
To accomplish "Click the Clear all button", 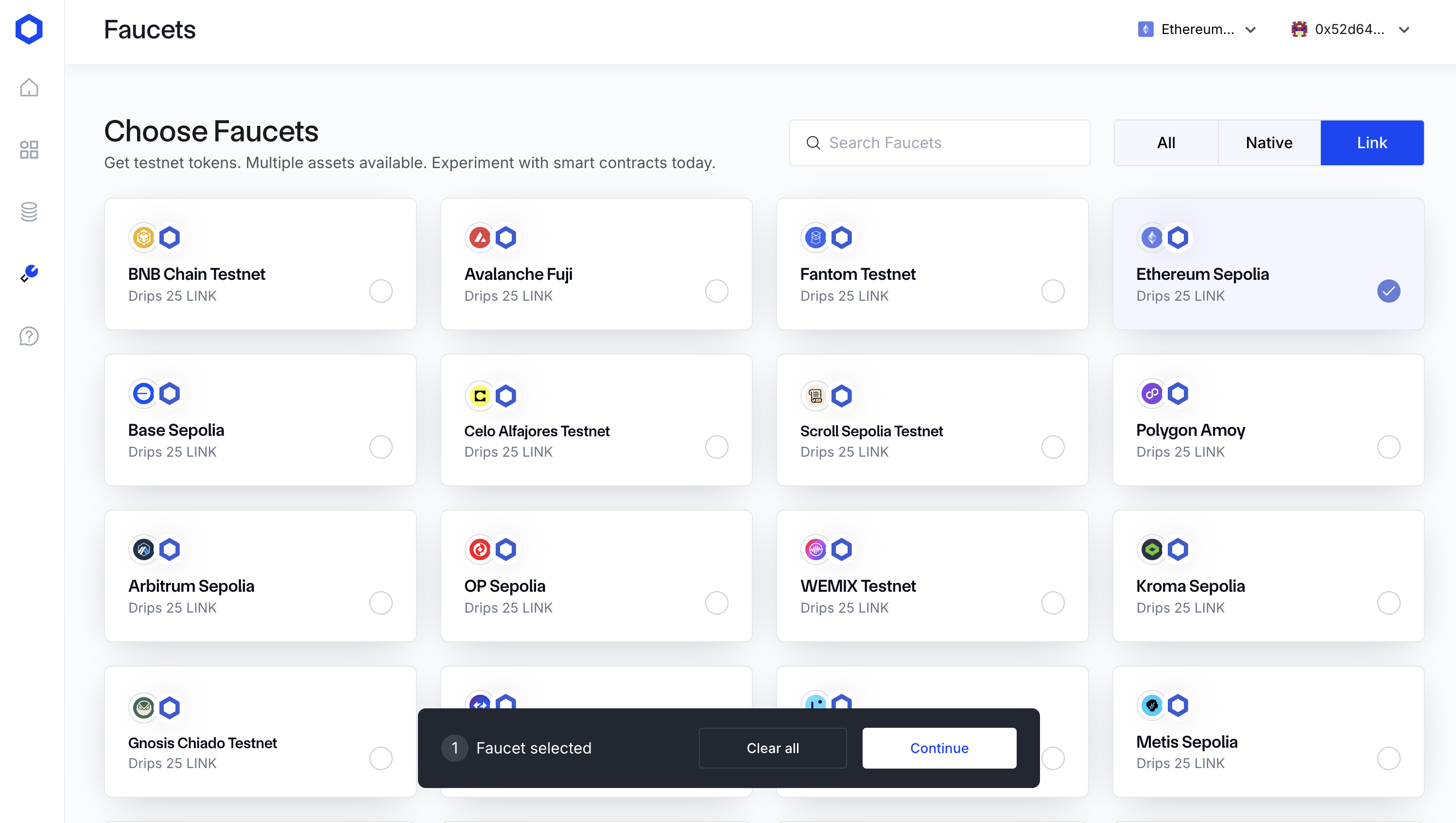I will click(772, 748).
